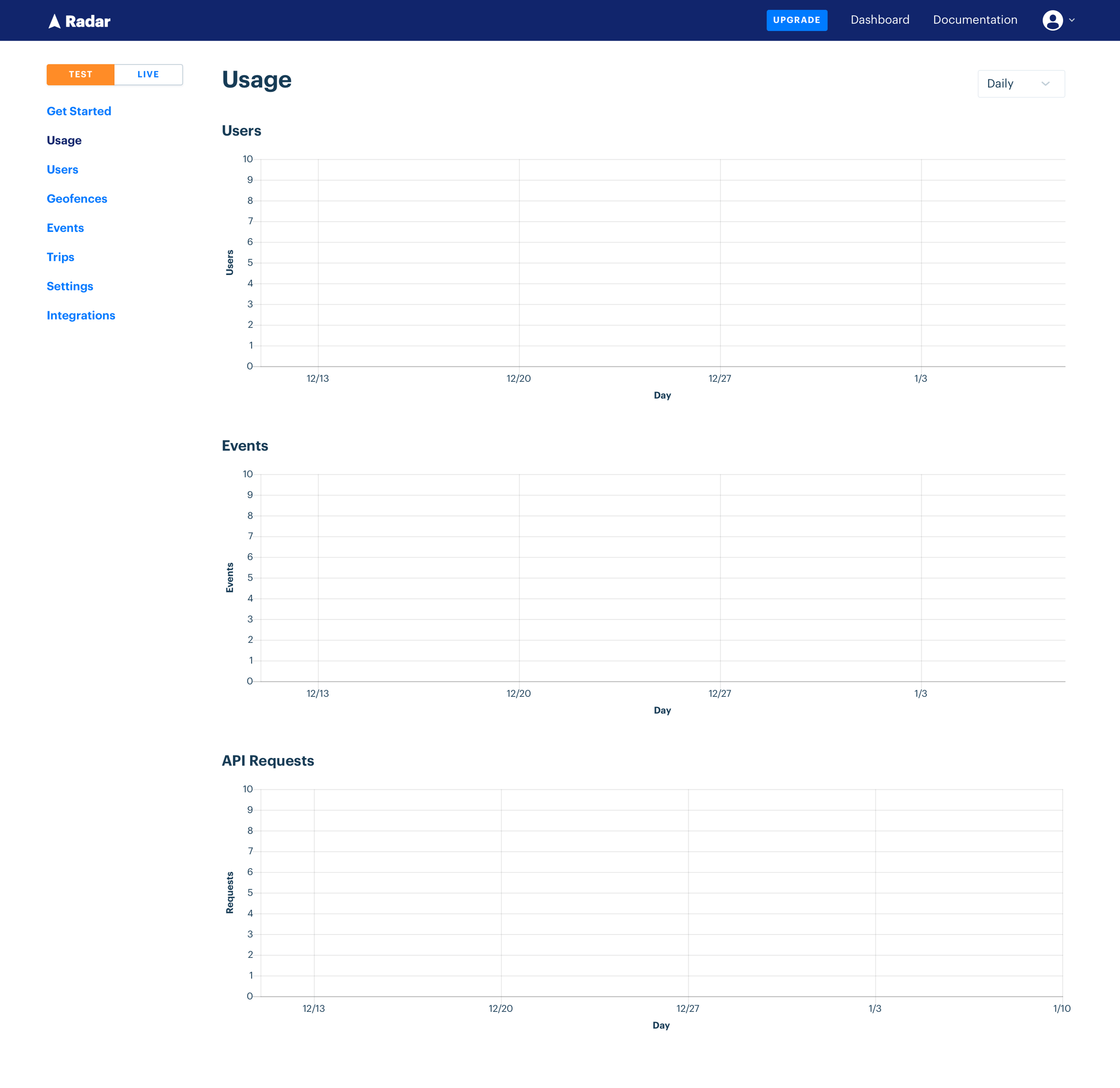
Task: Open Settings from the sidebar
Action: [x=70, y=286]
